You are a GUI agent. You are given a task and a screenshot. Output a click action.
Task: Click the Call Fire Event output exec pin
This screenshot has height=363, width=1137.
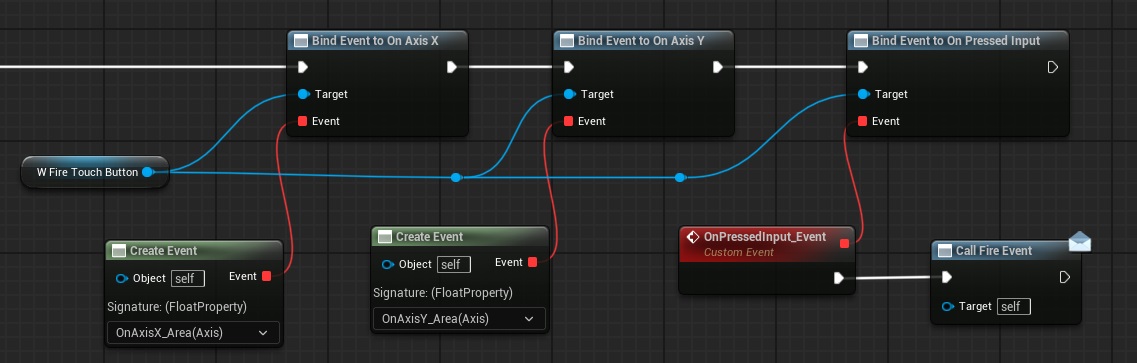tap(1064, 278)
